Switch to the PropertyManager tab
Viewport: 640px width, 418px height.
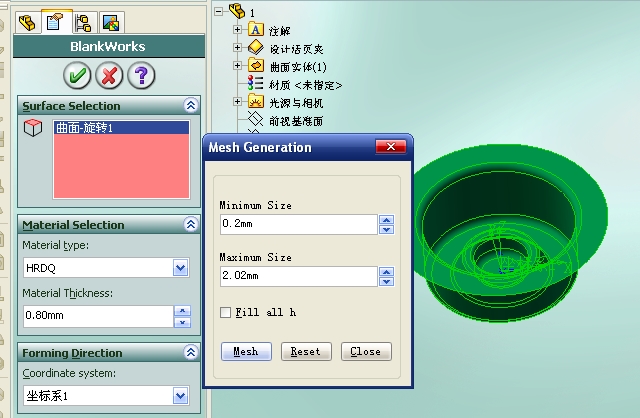56,22
